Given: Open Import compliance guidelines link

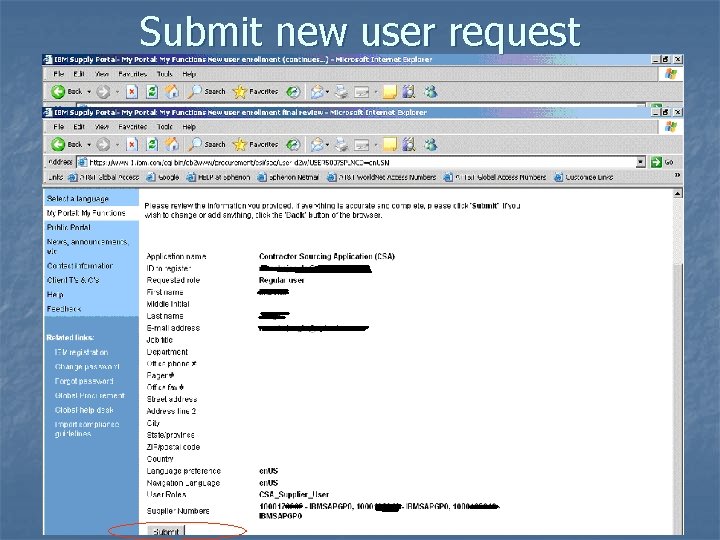Looking at the screenshot, I should point(87,429).
